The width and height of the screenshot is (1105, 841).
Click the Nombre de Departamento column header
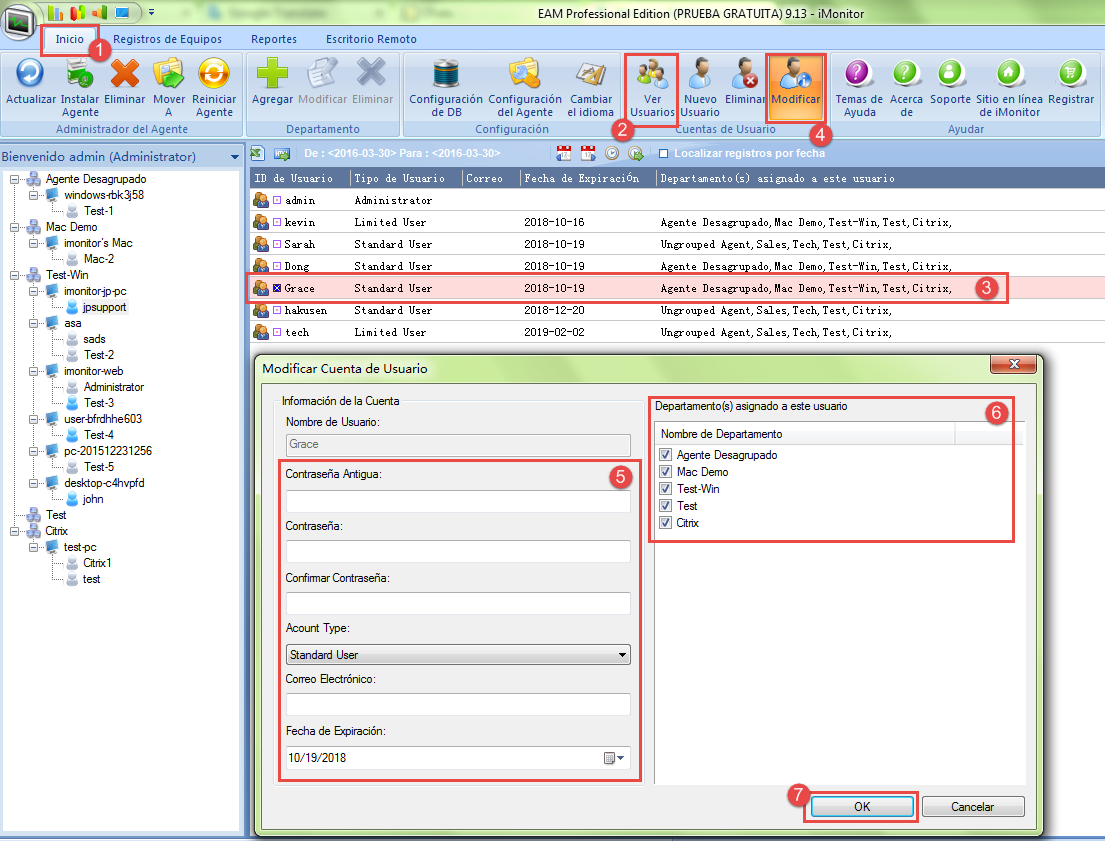pos(805,434)
